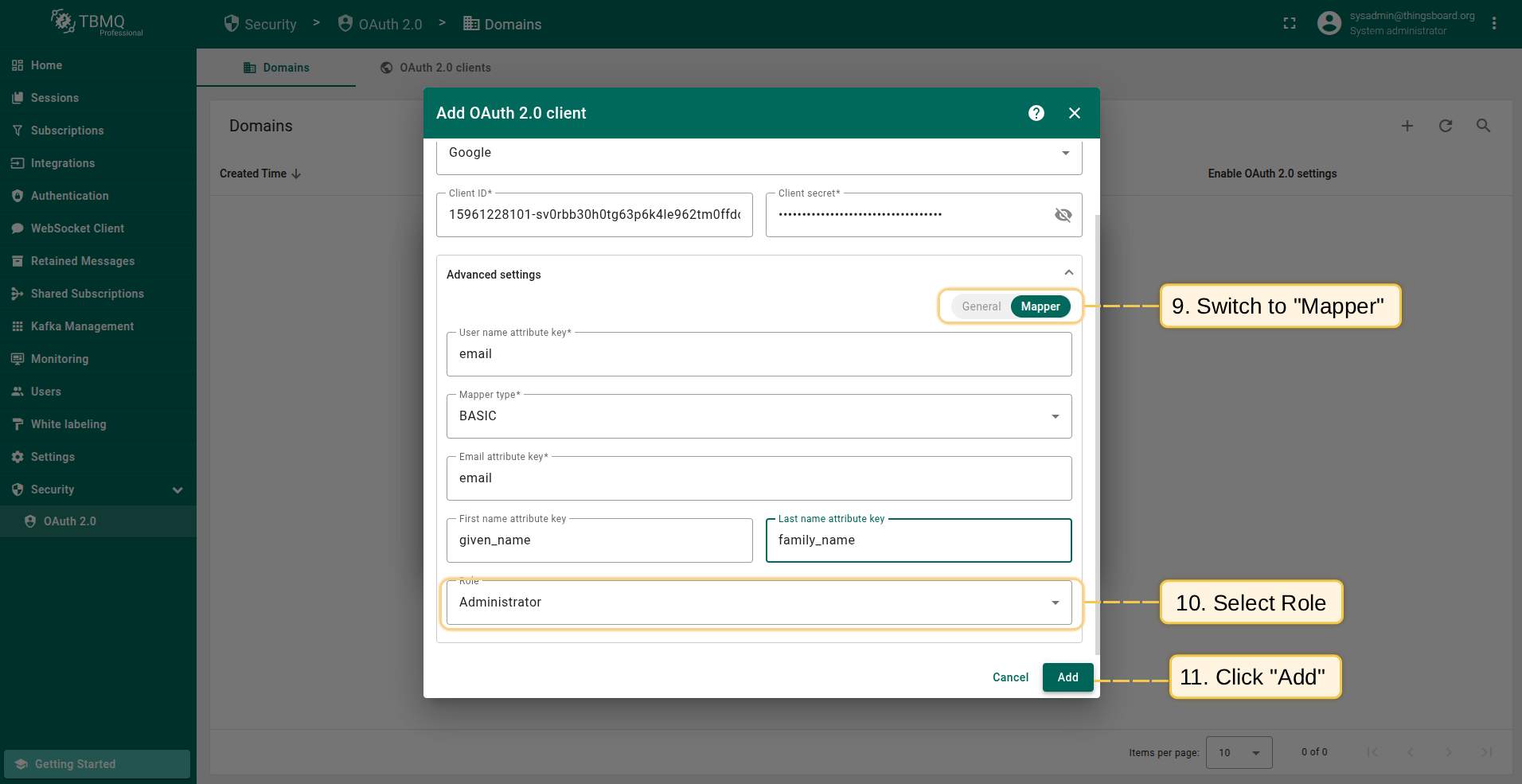Refresh the domains list
The width and height of the screenshot is (1522, 784).
pyautogui.click(x=1445, y=126)
